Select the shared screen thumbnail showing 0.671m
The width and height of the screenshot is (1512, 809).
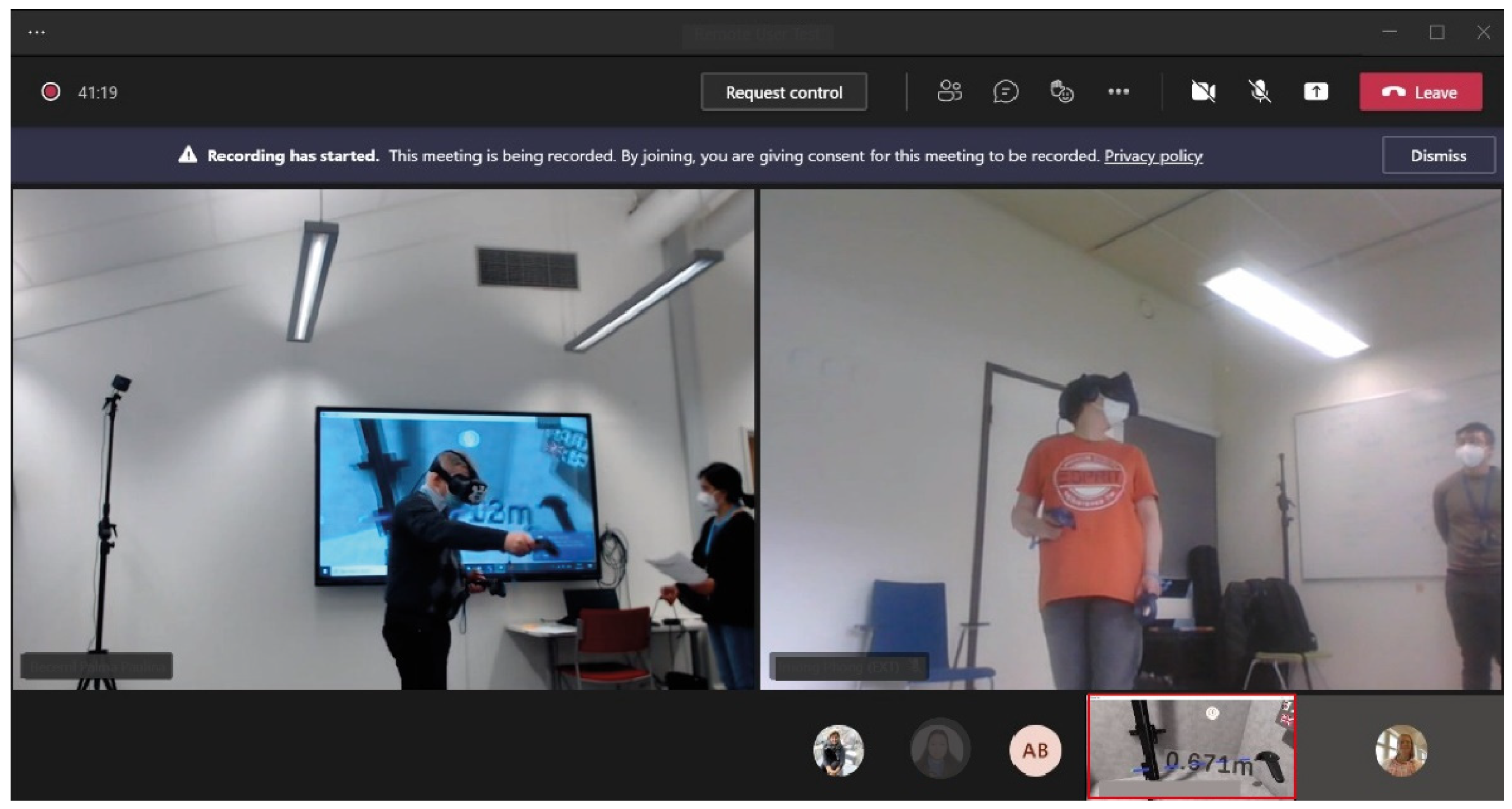point(1191,747)
